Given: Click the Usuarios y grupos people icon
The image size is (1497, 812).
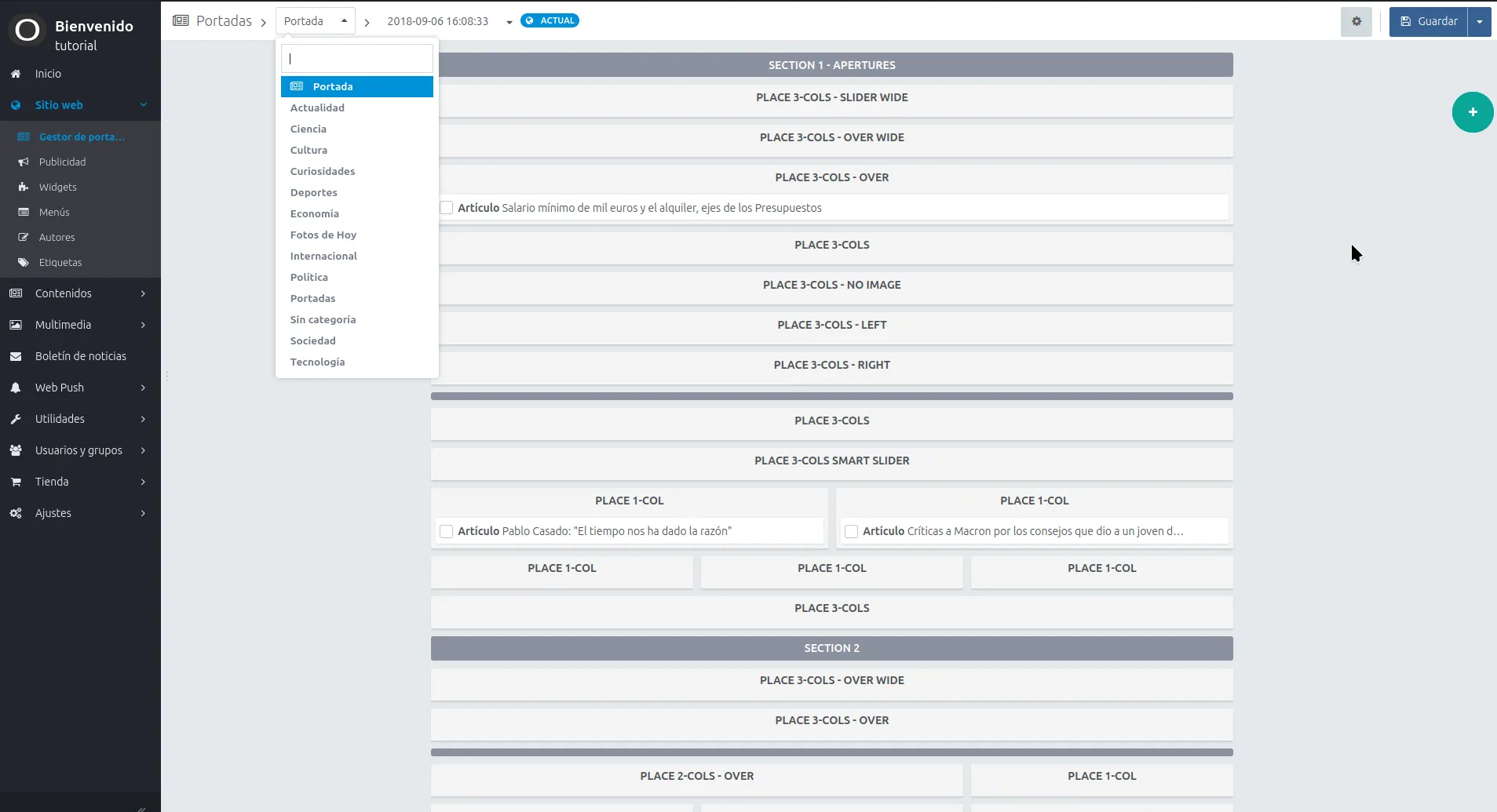Looking at the screenshot, I should click(16, 450).
